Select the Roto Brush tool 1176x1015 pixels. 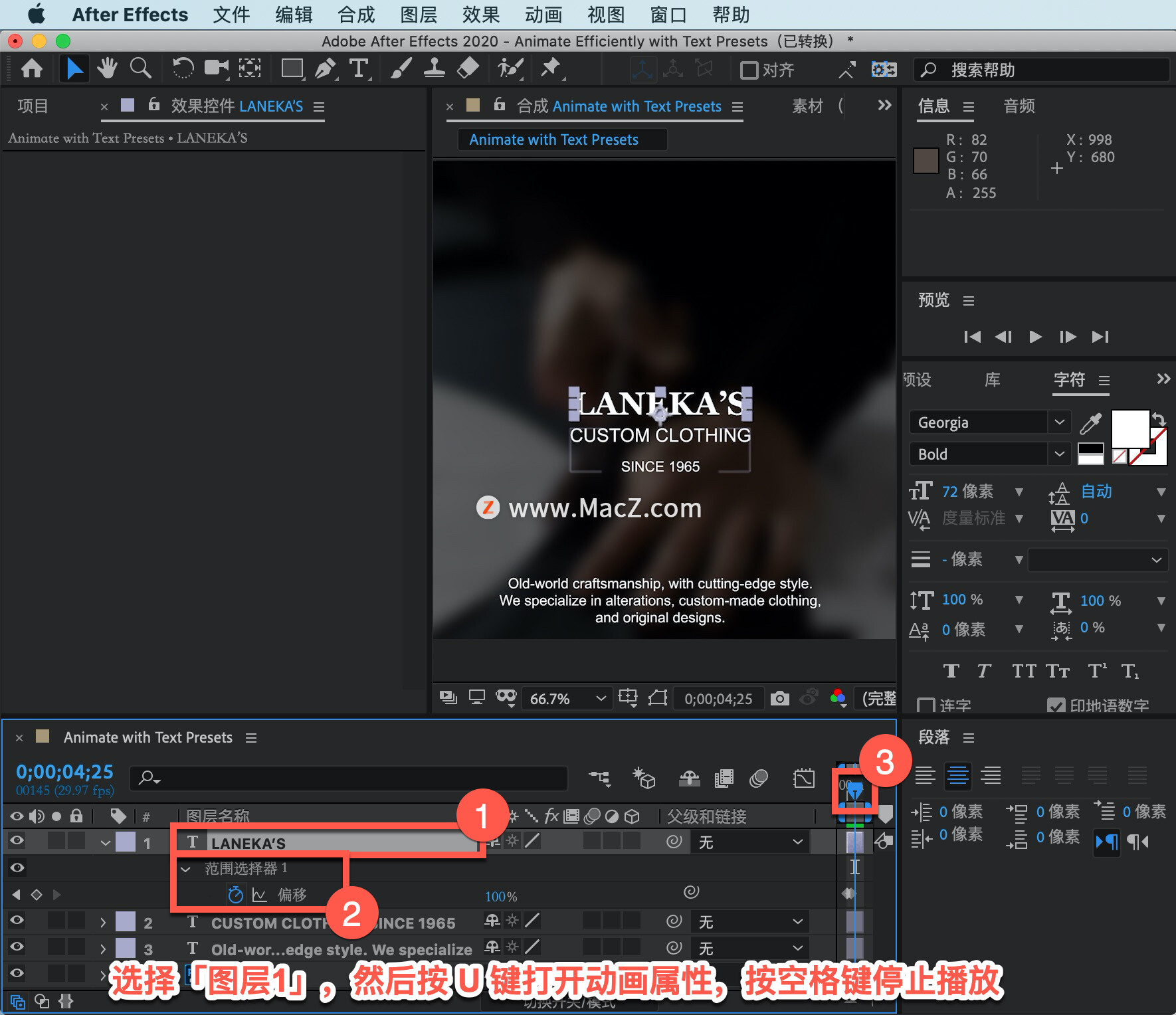tap(510, 68)
